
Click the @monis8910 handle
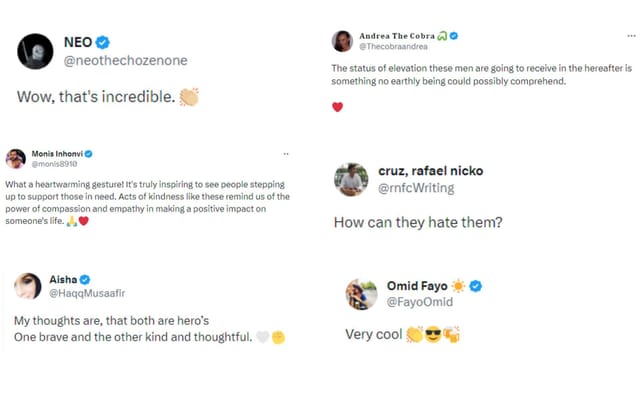pyautogui.click(x=55, y=163)
